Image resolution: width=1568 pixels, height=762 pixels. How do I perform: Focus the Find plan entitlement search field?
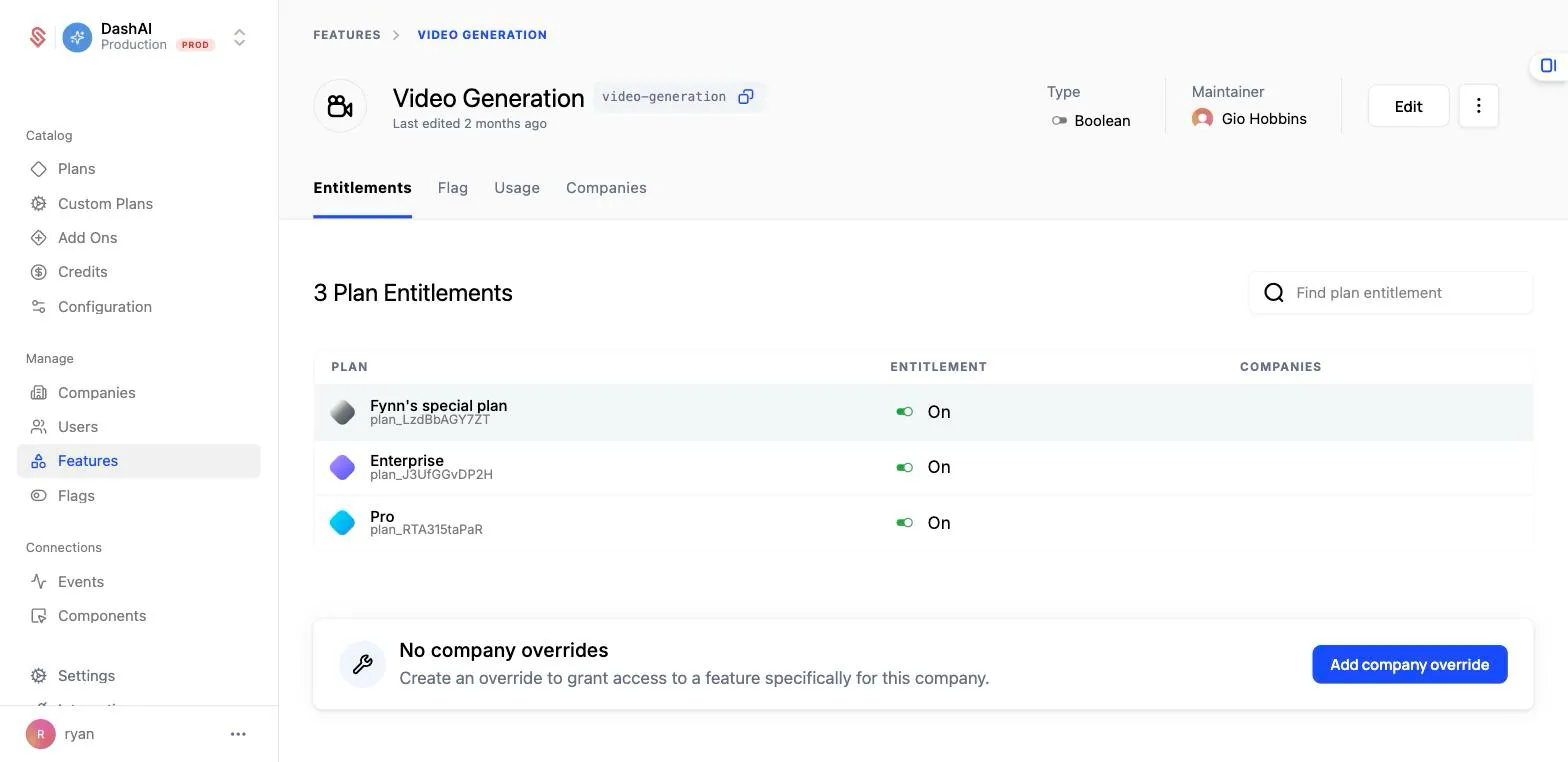pos(1390,293)
